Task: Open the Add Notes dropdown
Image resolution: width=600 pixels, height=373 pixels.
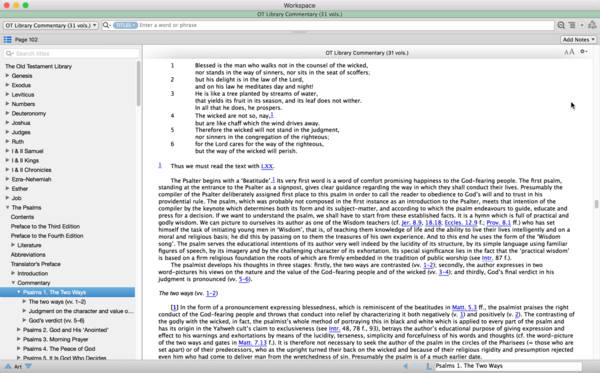Action: click(579, 40)
